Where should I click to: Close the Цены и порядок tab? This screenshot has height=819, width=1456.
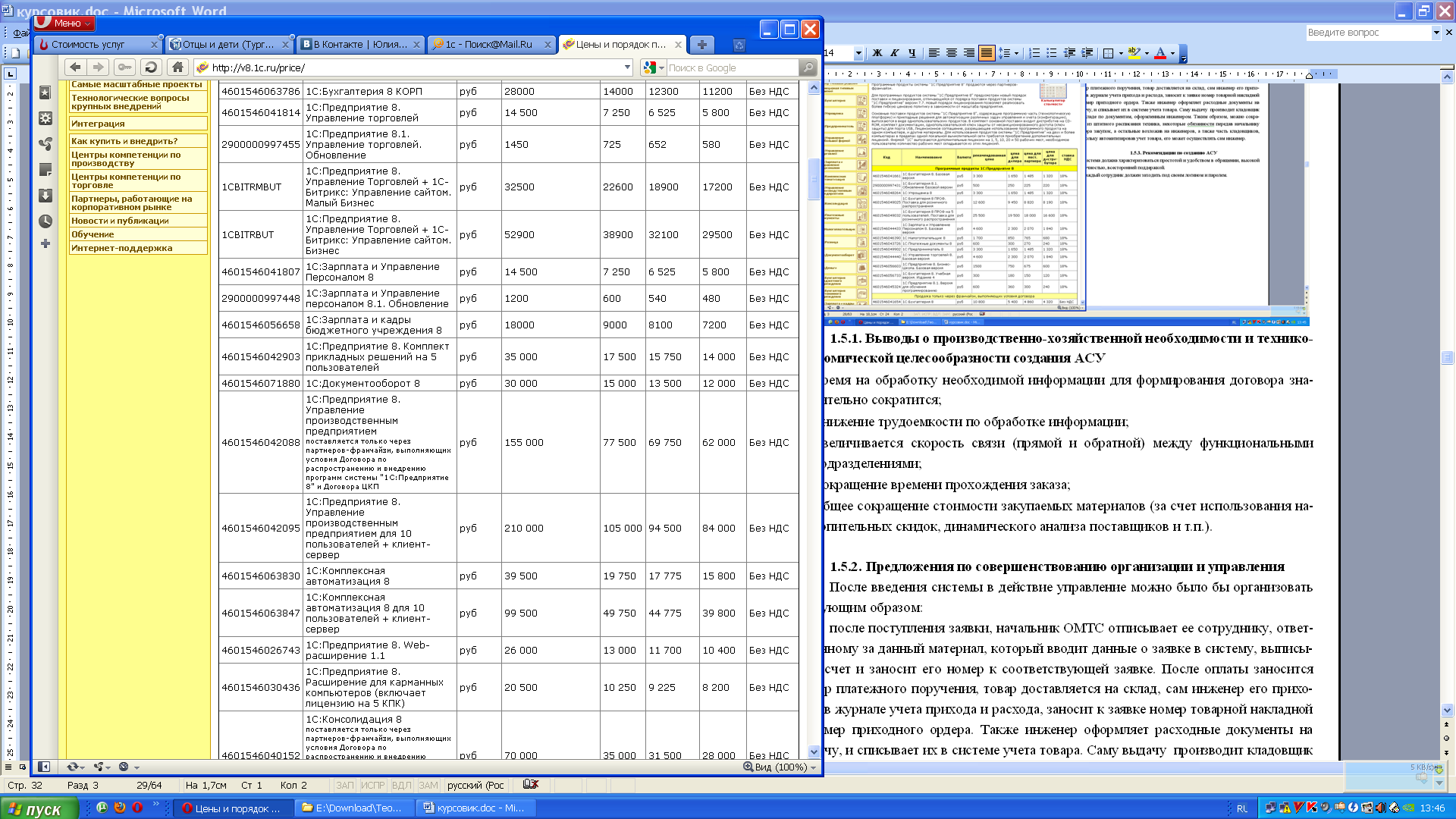[678, 45]
